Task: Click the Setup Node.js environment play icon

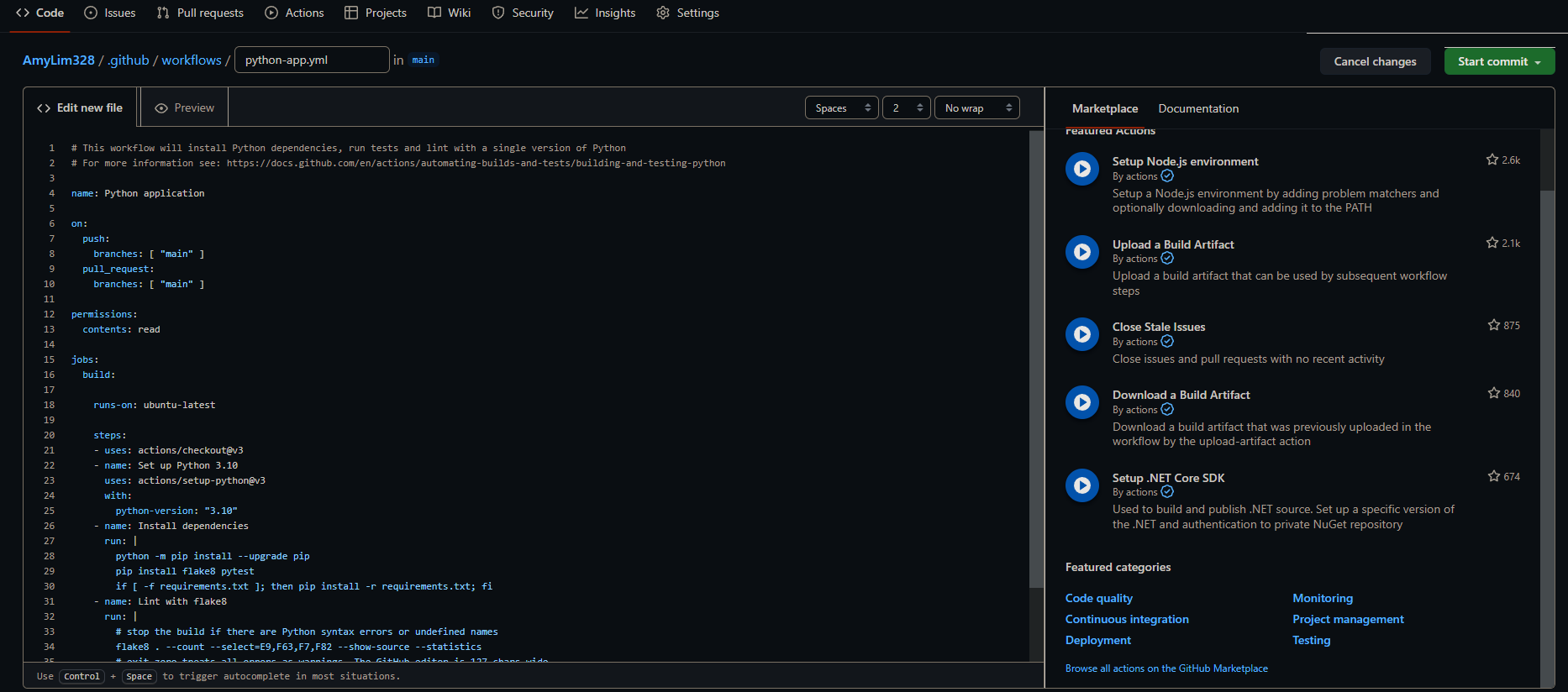Action: 1082,169
